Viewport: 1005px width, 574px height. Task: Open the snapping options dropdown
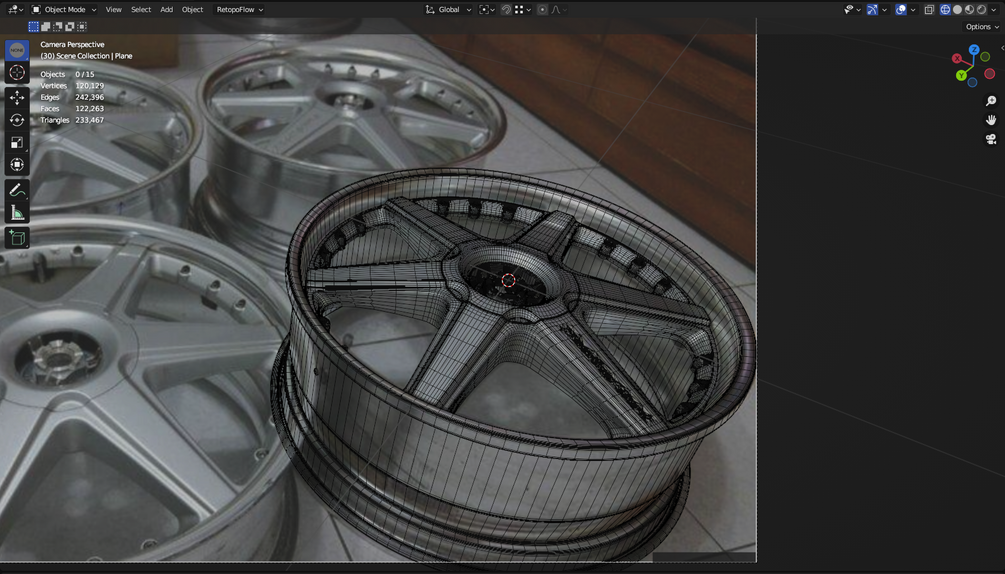click(522, 10)
